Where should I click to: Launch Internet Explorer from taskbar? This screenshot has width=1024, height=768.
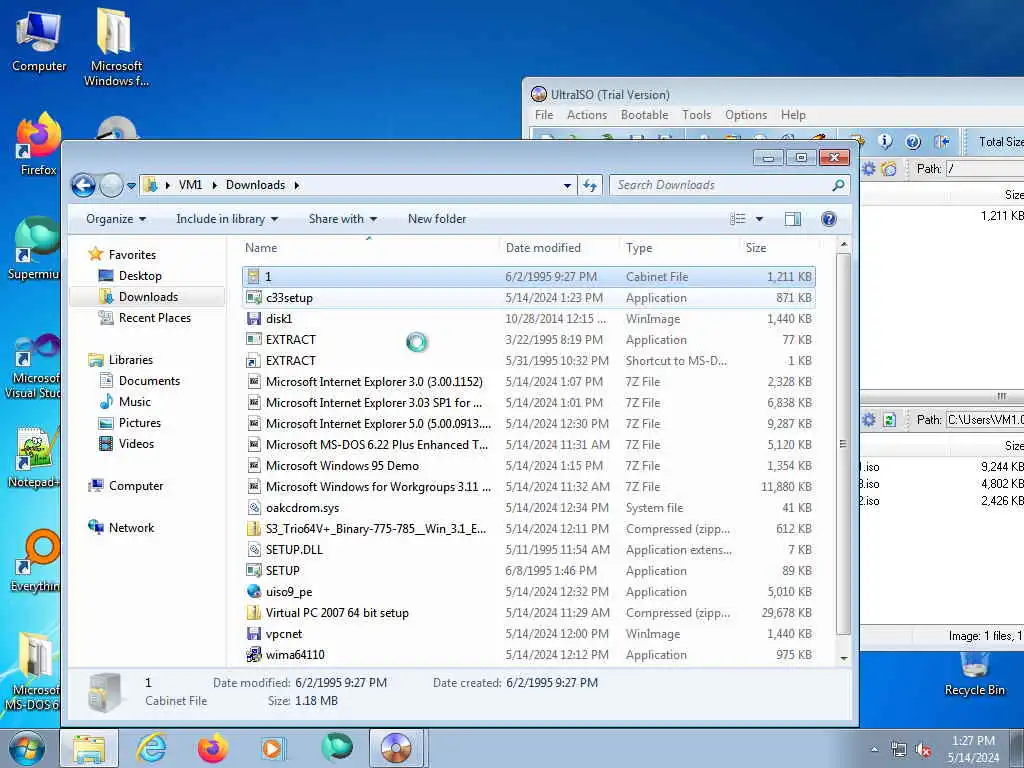151,748
